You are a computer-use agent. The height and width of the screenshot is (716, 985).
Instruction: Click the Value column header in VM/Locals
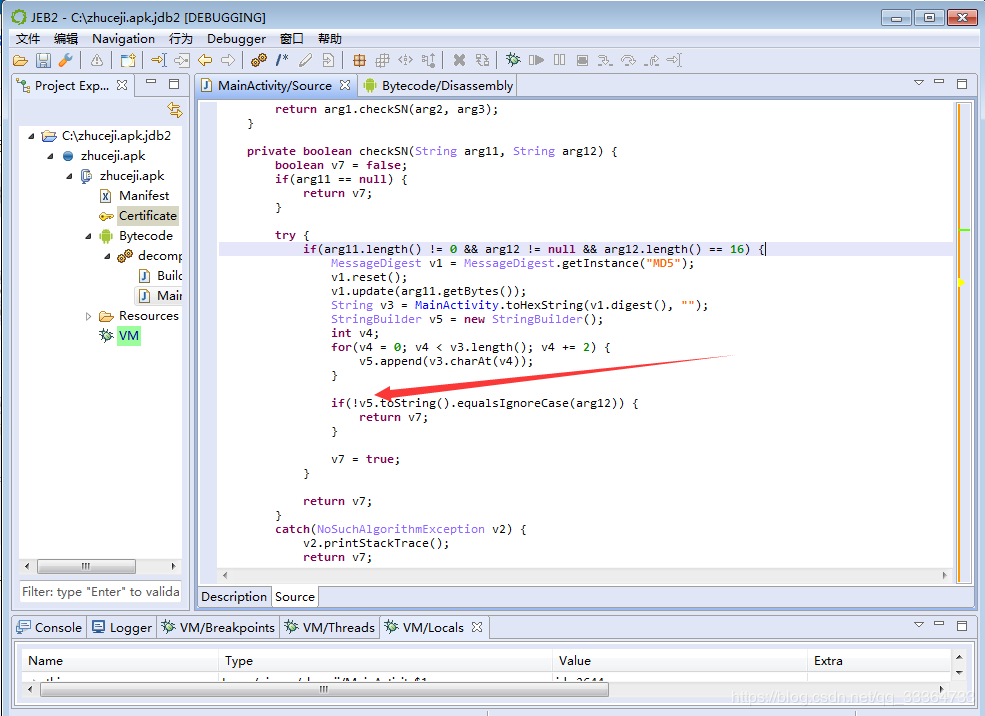point(679,661)
